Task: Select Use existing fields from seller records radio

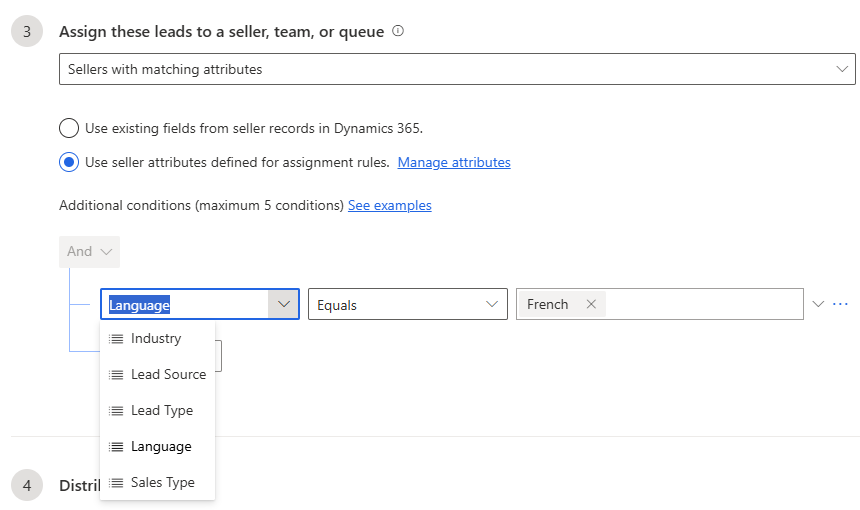Action: [69, 128]
